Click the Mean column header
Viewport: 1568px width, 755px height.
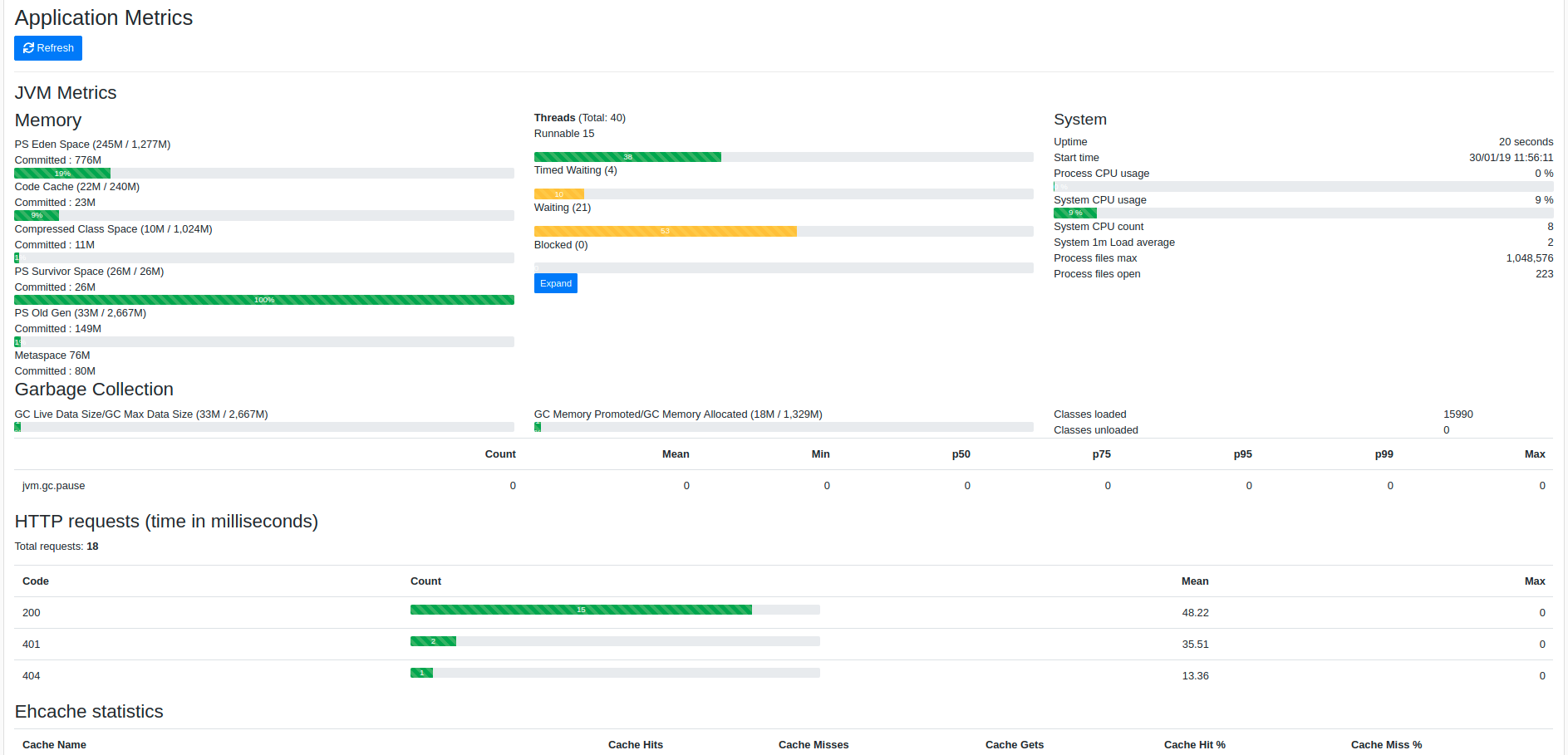pos(1195,581)
